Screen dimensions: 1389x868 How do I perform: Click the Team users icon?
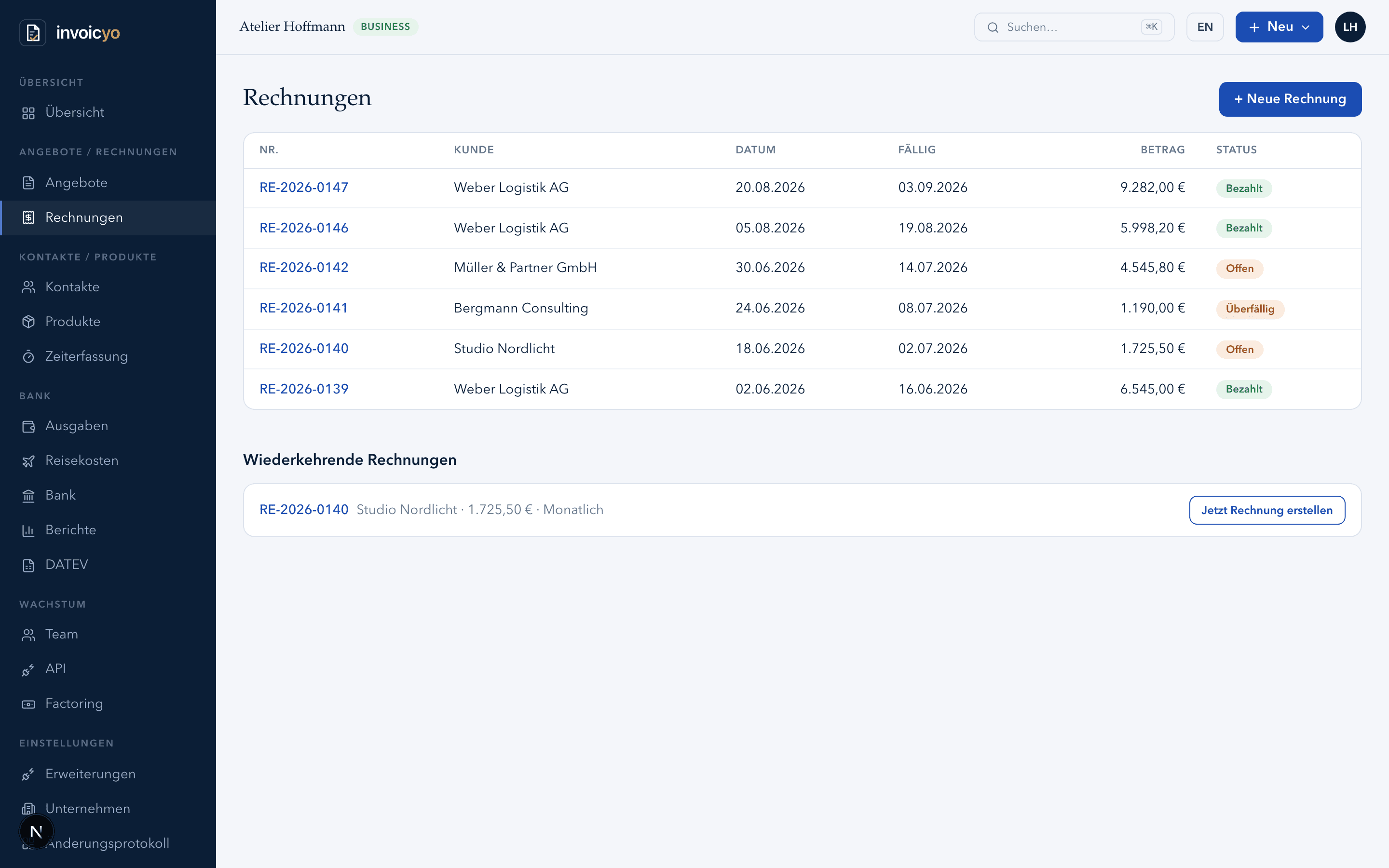click(x=29, y=635)
